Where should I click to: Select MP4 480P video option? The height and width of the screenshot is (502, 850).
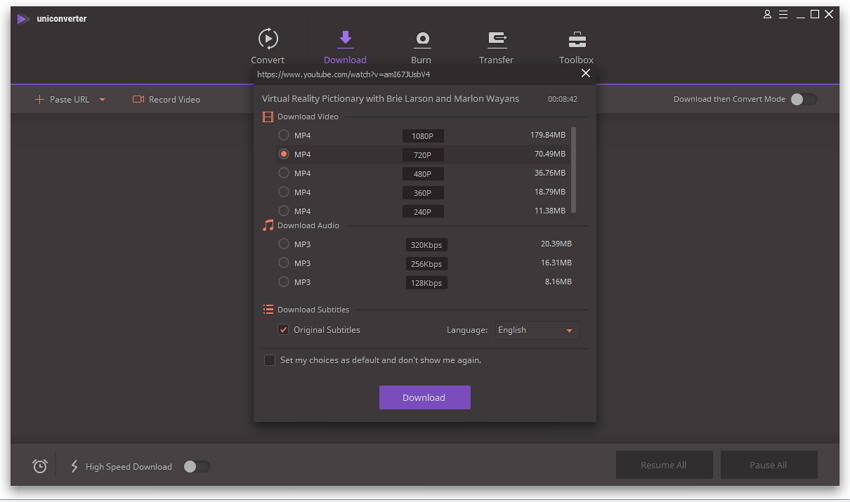coord(284,173)
